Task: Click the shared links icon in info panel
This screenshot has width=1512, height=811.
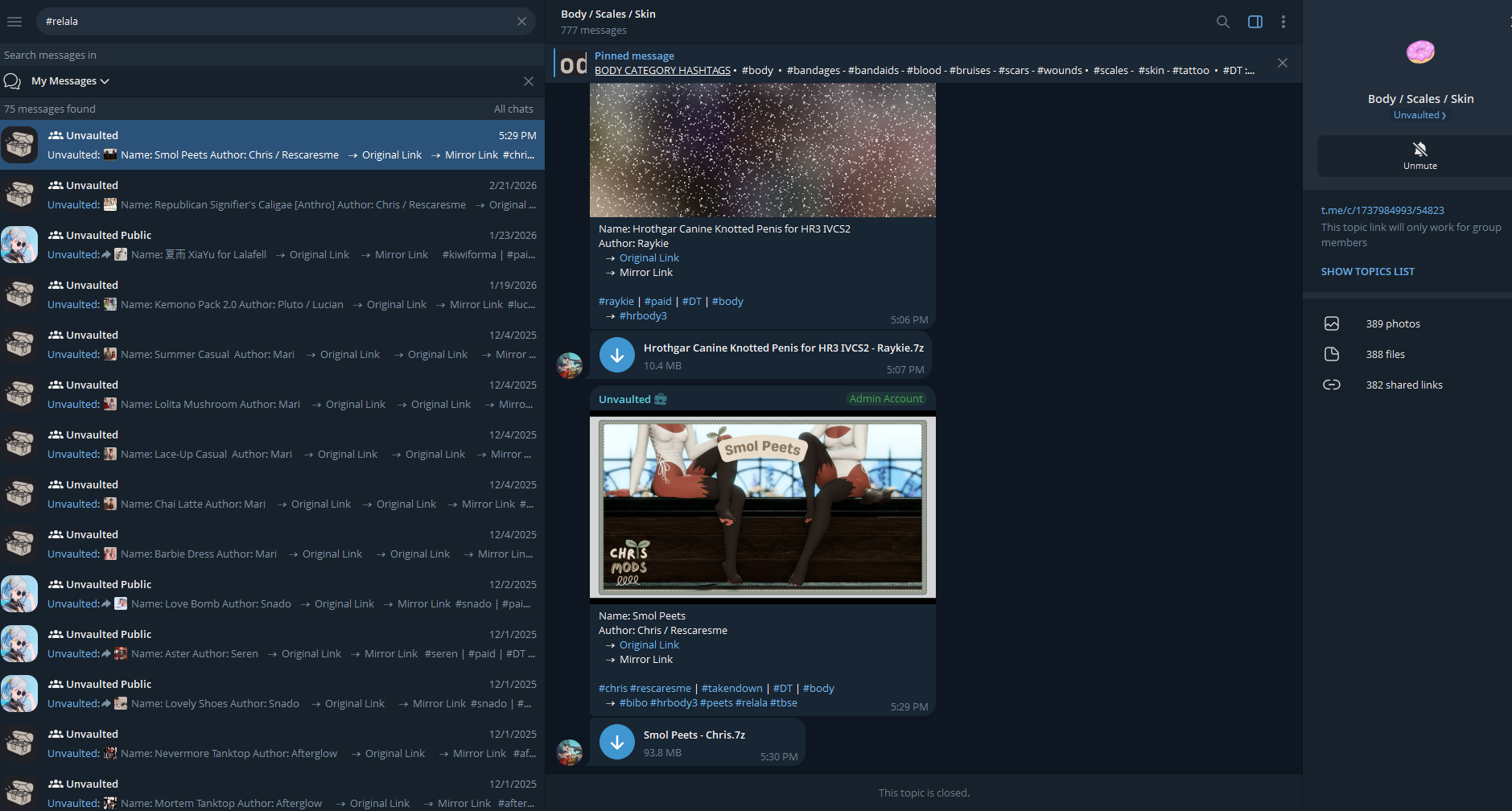Action: [1332, 385]
